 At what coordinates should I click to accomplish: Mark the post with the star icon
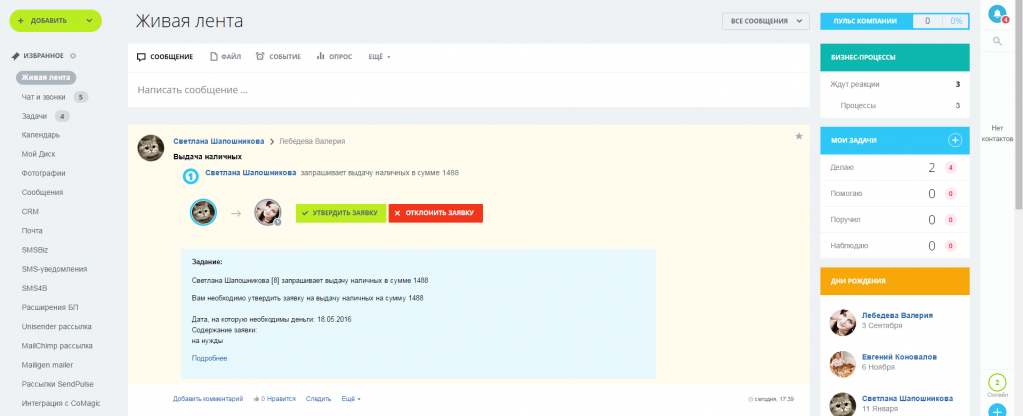(799, 136)
